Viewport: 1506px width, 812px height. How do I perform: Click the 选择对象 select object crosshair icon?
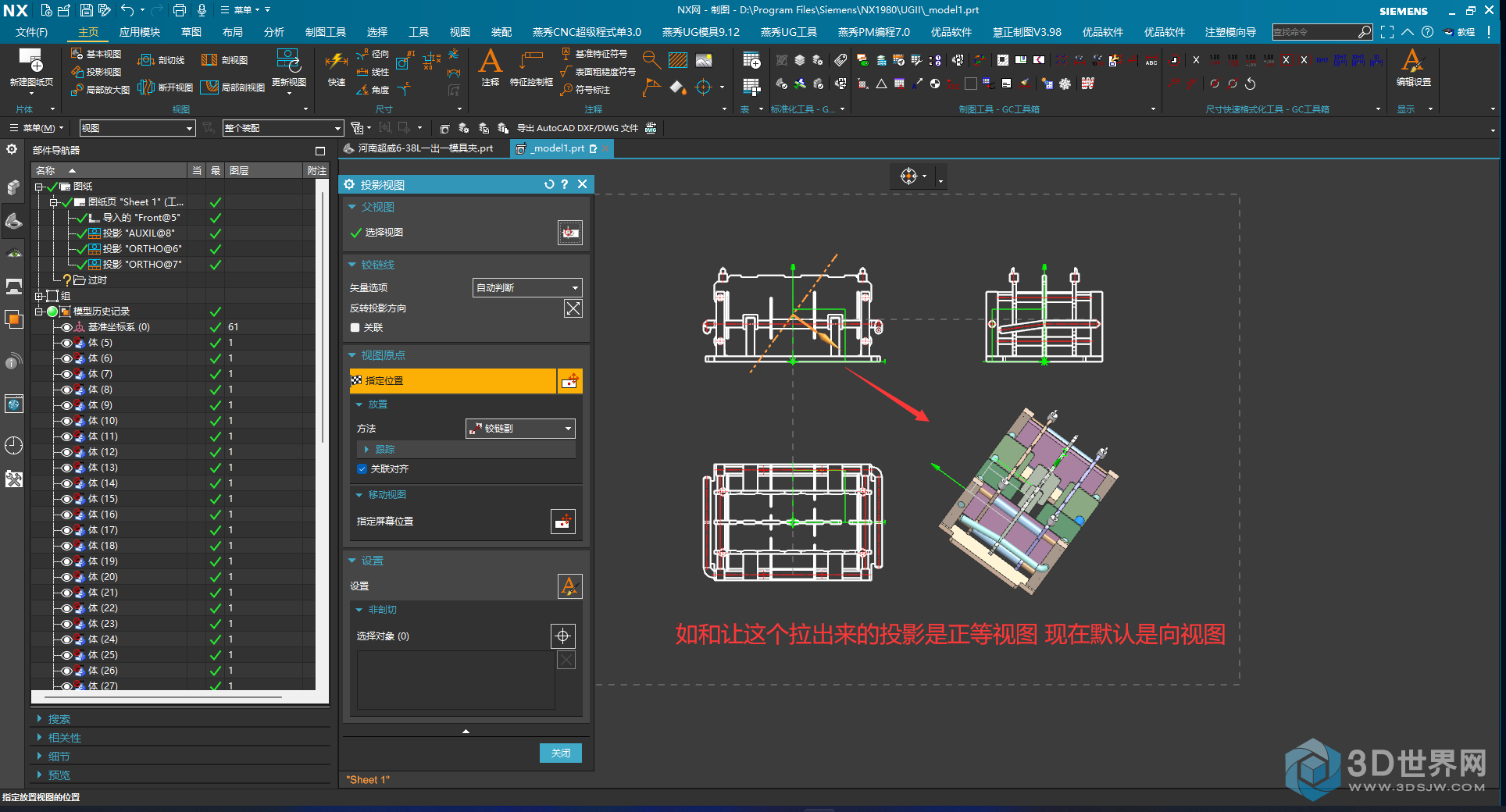pyautogui.click(x=562, y=636)
